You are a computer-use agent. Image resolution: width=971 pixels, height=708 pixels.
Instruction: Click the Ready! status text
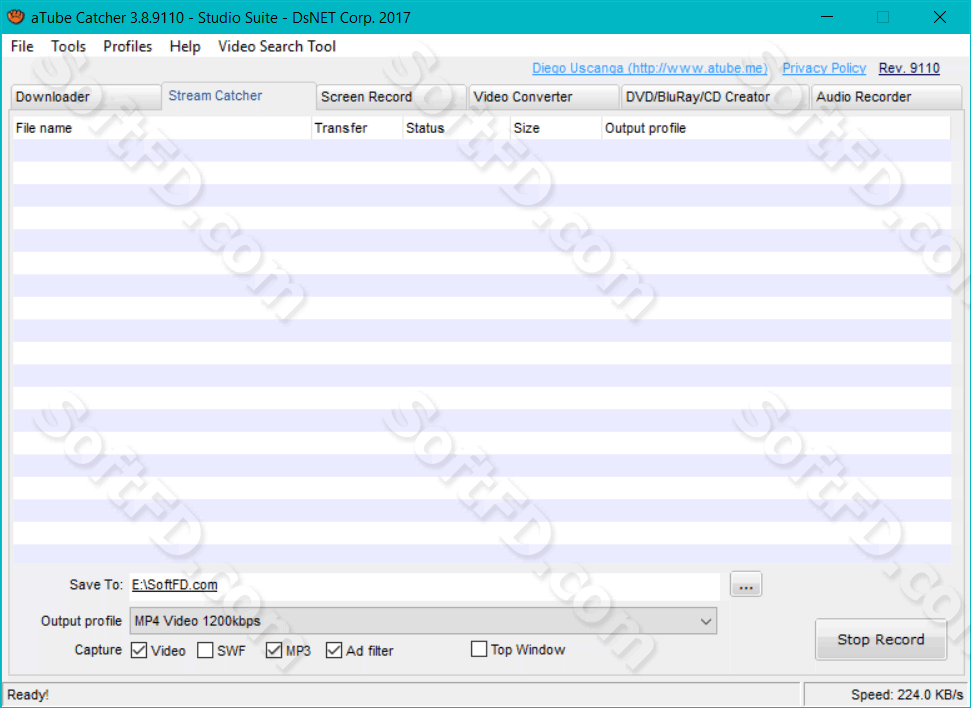pyautogui.click(x=28, y=695)
